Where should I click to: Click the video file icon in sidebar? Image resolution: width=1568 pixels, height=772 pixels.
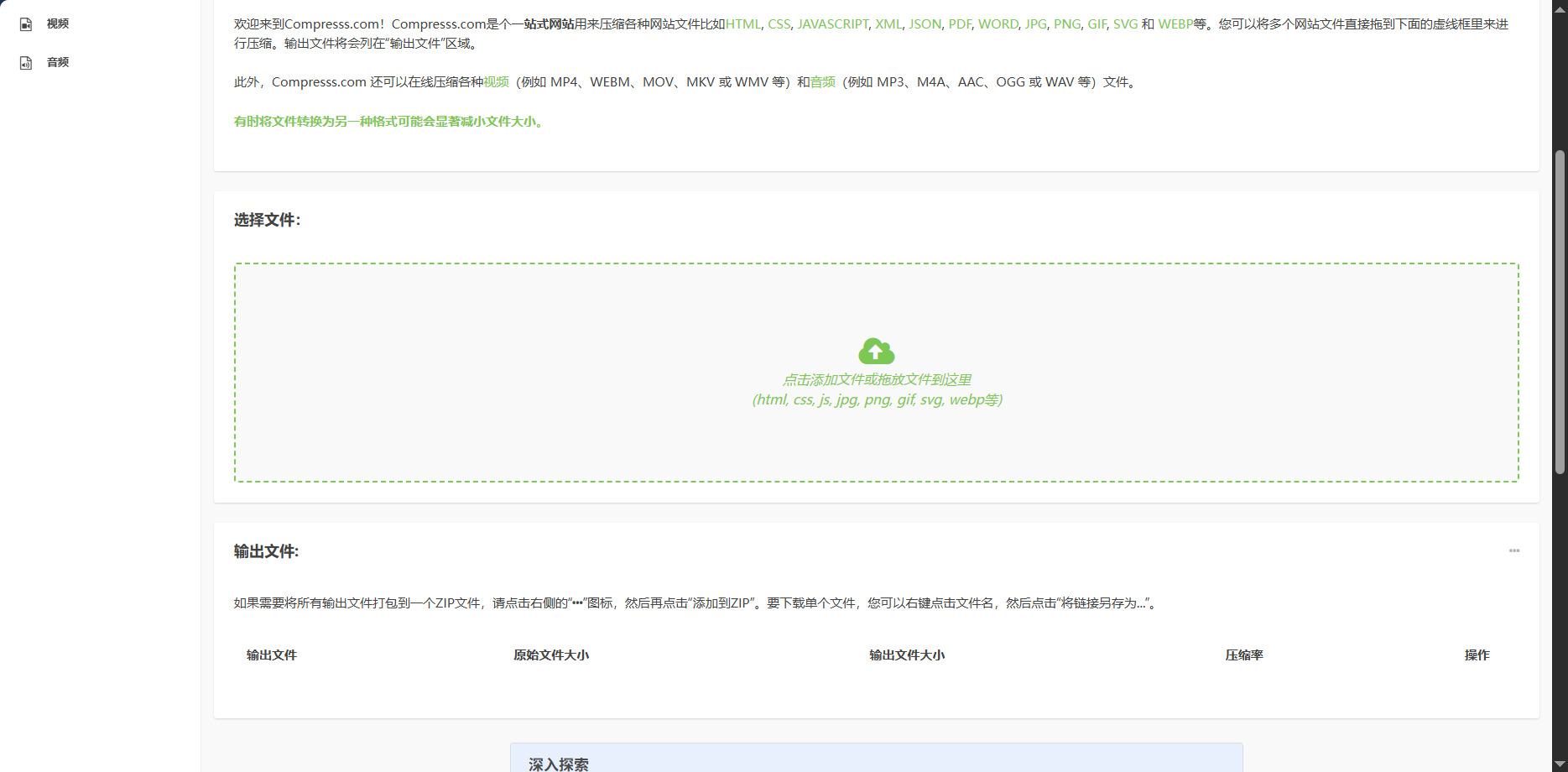pyautogui.click(x=26, y=24)
